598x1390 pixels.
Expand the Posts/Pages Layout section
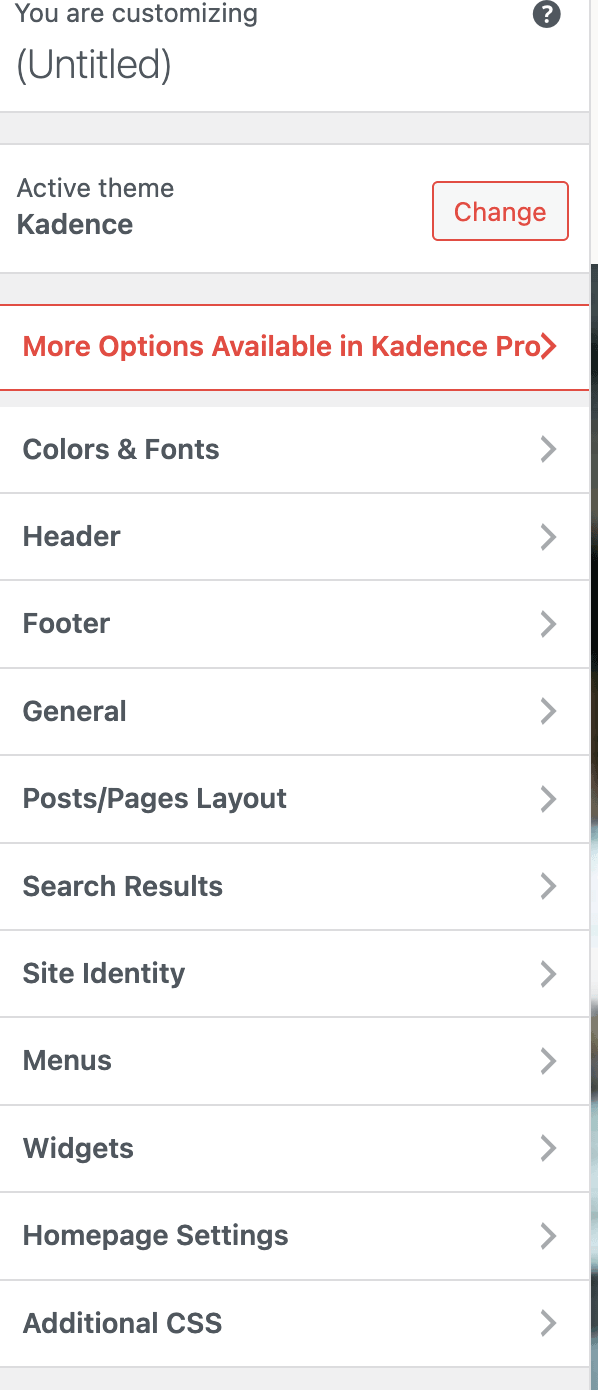pos(295,799)
